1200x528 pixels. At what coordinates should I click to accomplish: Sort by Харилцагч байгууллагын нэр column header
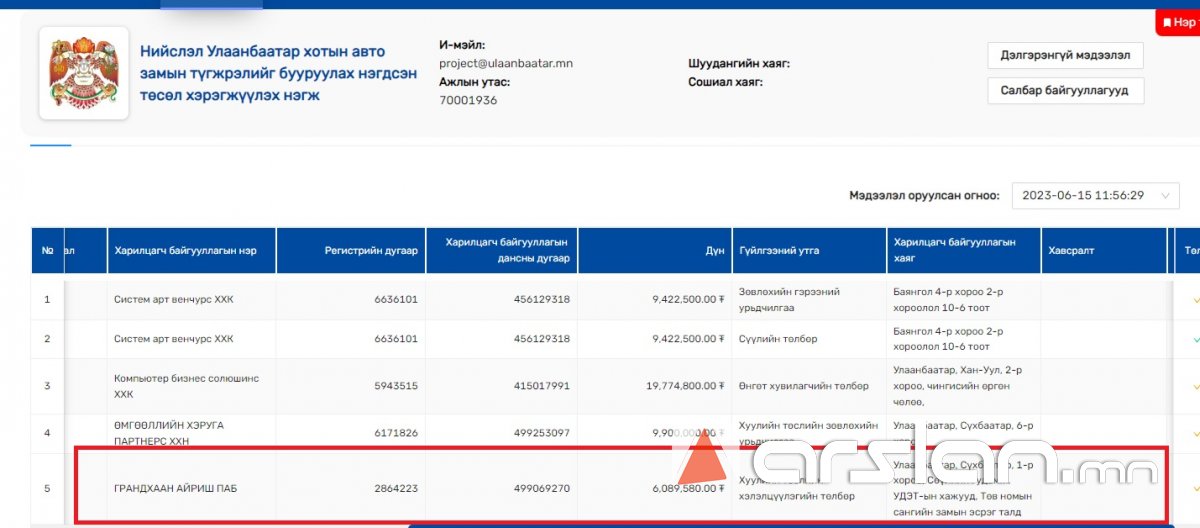185,251
